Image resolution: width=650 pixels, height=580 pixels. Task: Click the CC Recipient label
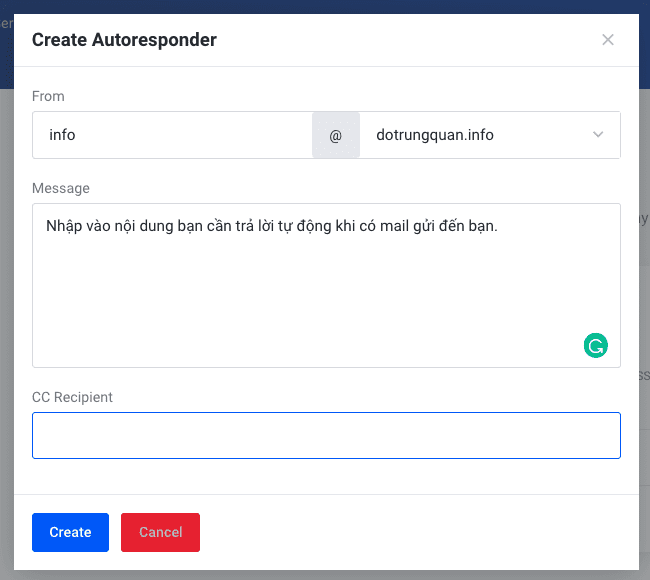[72, 397]
